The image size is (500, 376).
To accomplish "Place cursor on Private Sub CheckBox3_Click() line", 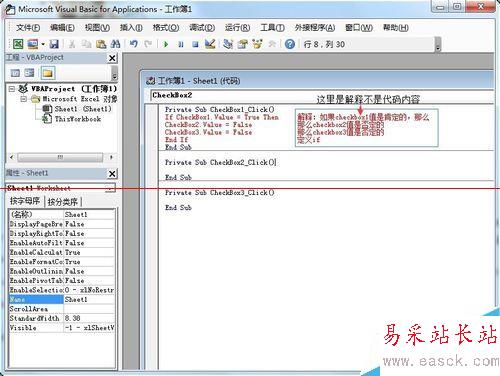I will pyautogui.click(x=219, y=193).
